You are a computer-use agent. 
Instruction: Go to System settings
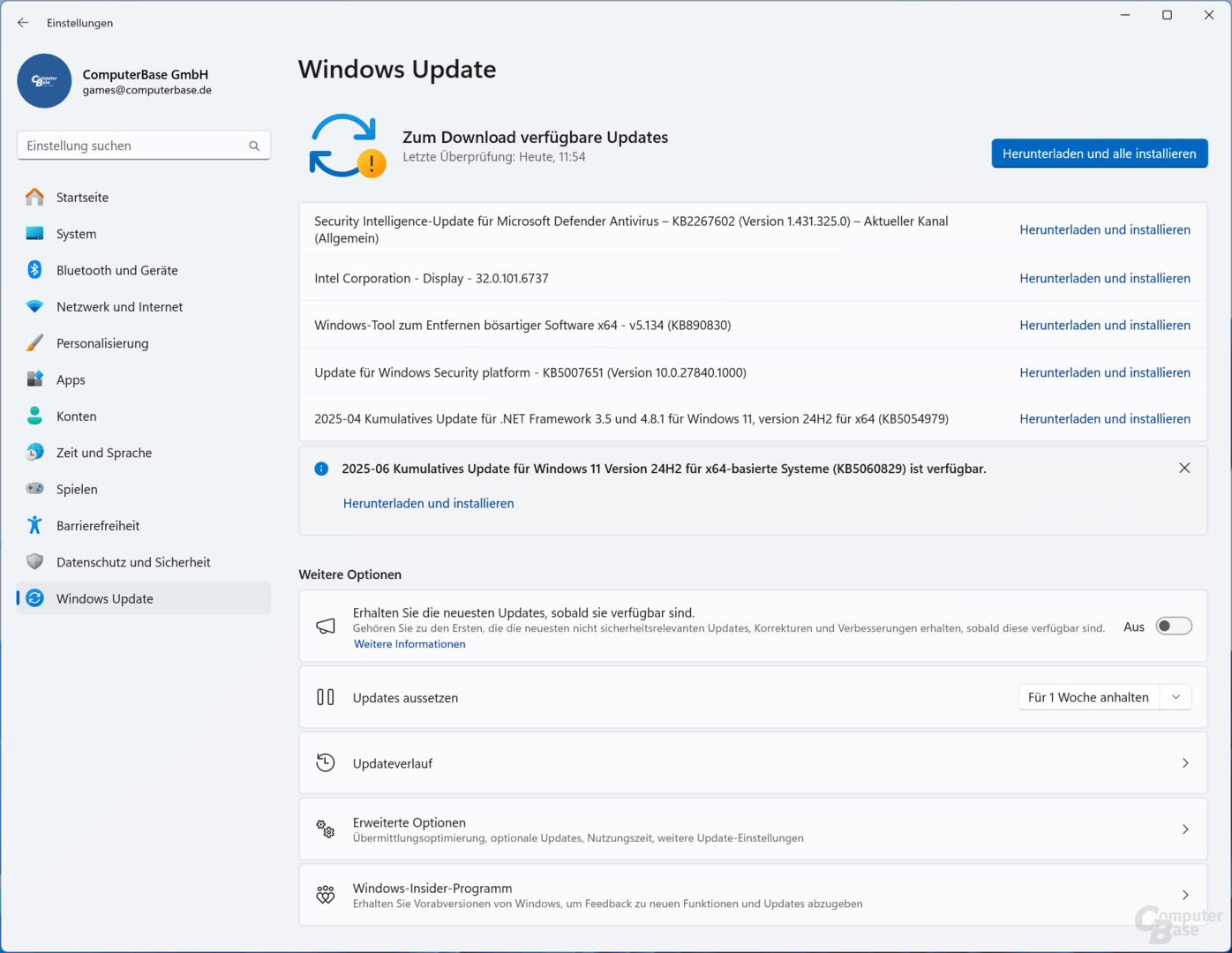144,234
